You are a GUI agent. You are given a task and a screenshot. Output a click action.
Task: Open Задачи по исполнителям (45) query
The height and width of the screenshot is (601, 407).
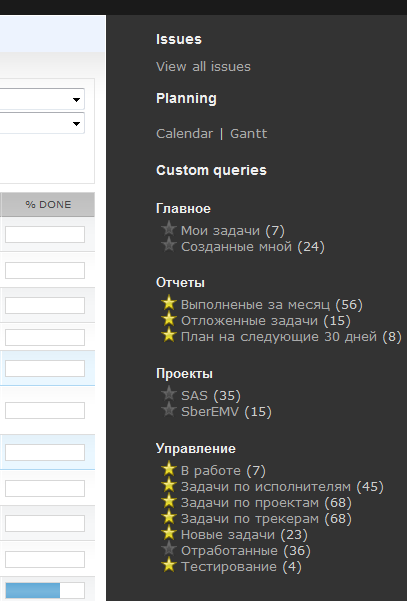coord(282,486)
